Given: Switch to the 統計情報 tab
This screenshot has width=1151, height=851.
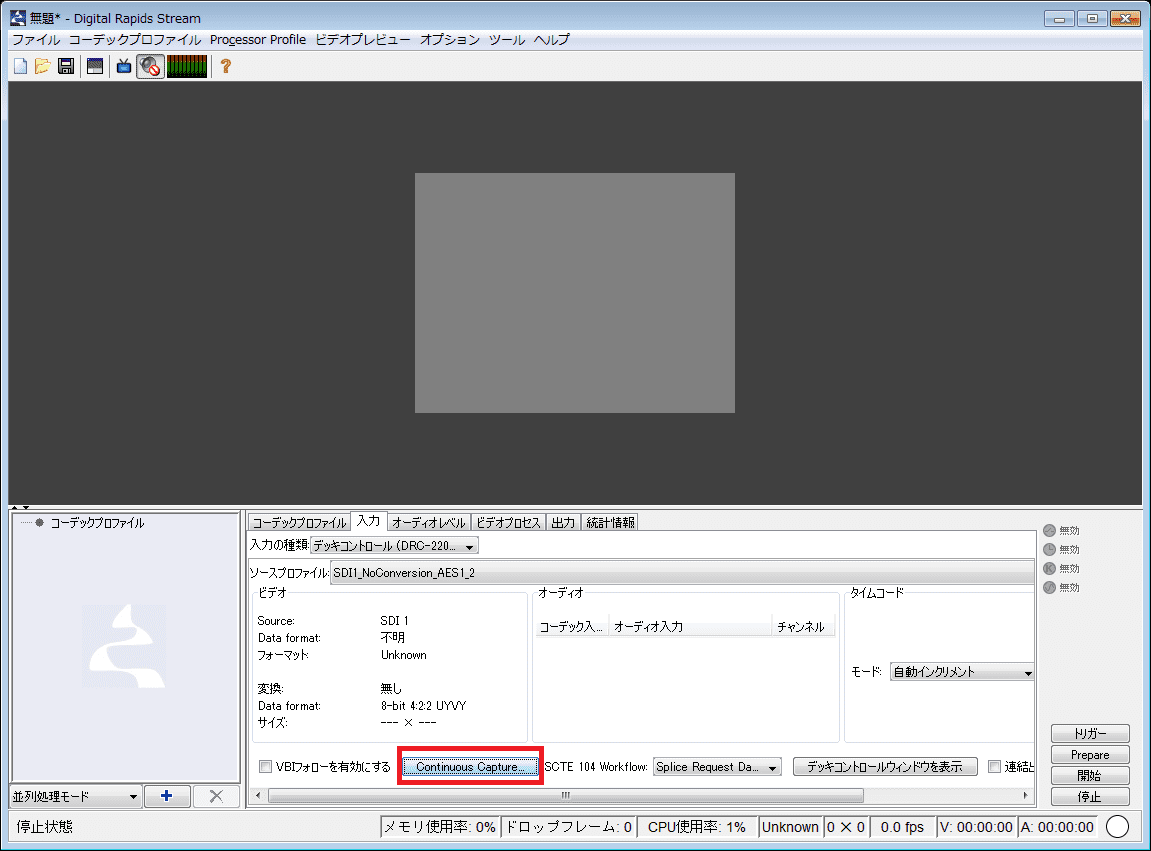Looking at the screenshot, I should pyautogui.click(x=610, y=522).
